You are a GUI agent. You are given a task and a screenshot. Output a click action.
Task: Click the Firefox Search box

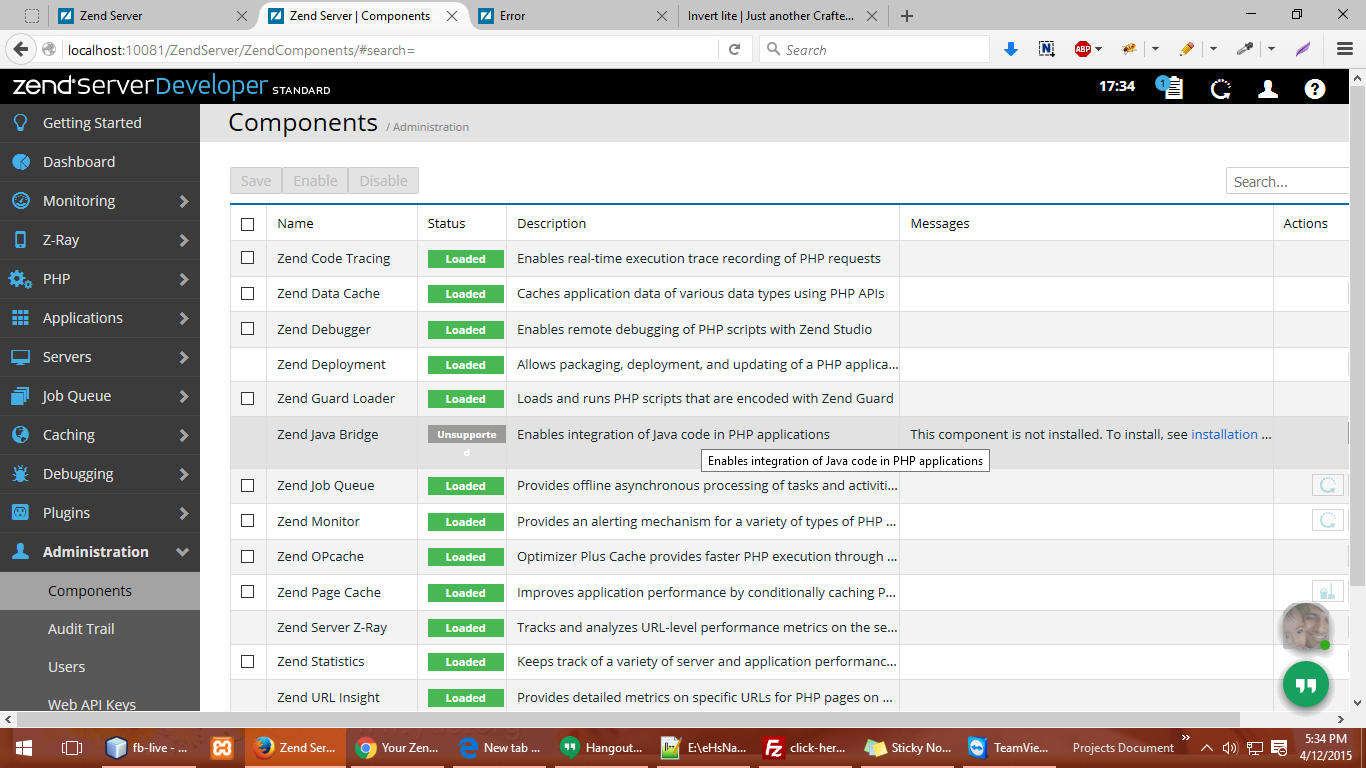point(875,49)
